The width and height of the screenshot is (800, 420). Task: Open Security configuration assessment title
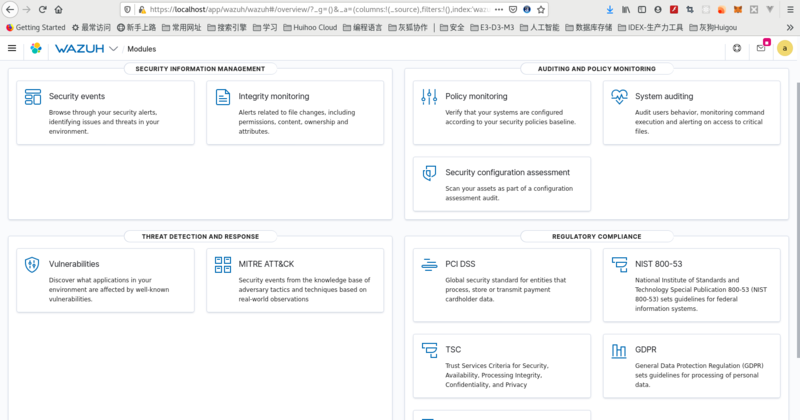(x=507, y=172)
